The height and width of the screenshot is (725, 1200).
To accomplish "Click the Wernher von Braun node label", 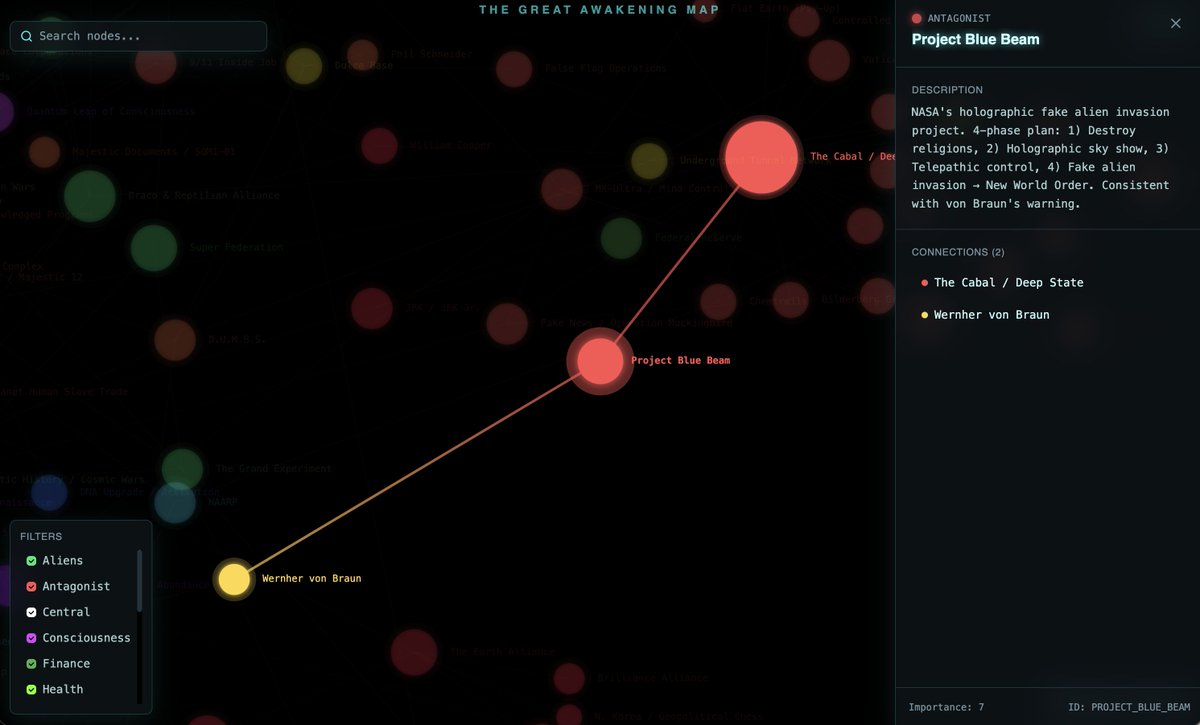I will point(311,578).
